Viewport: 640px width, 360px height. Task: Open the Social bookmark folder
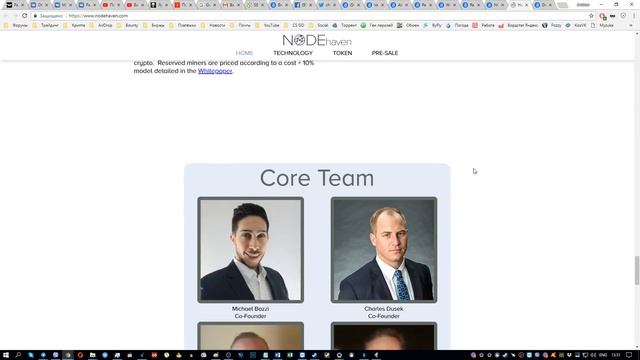tap(319, 25)
